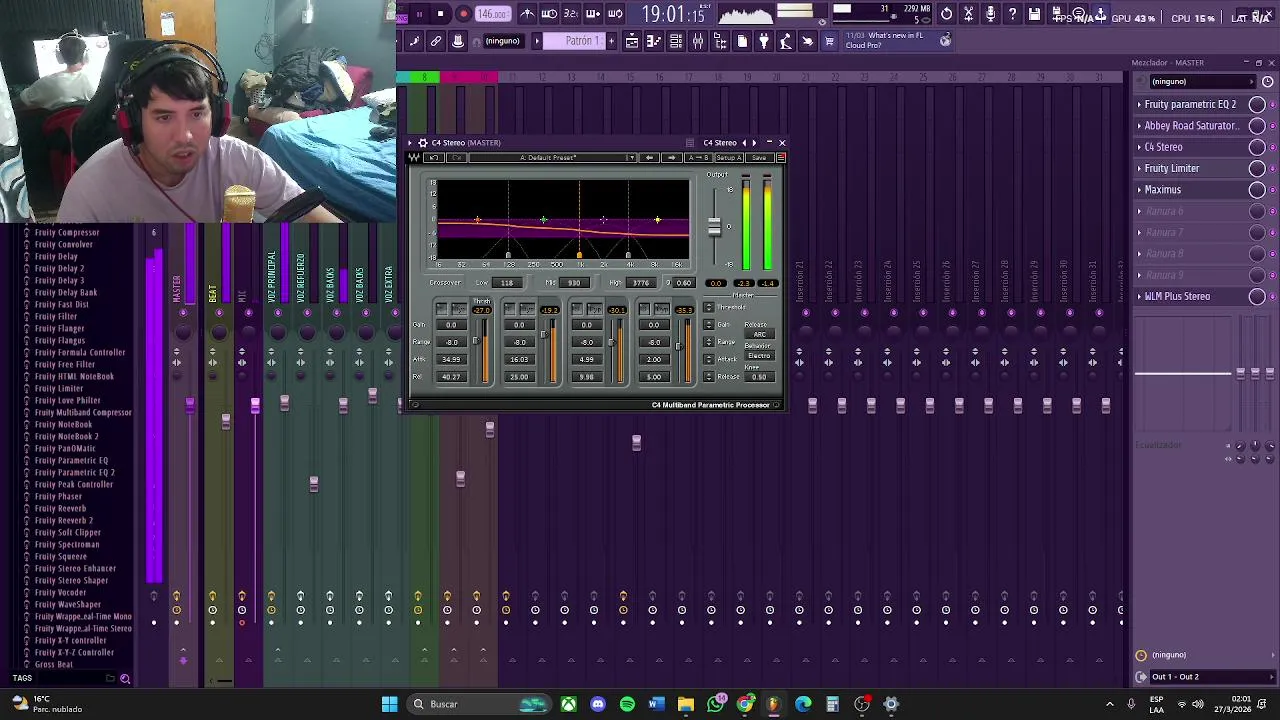1280x720 pixels.
Task: Open the step sequencer channel rack icon
Action: point(676,41)
